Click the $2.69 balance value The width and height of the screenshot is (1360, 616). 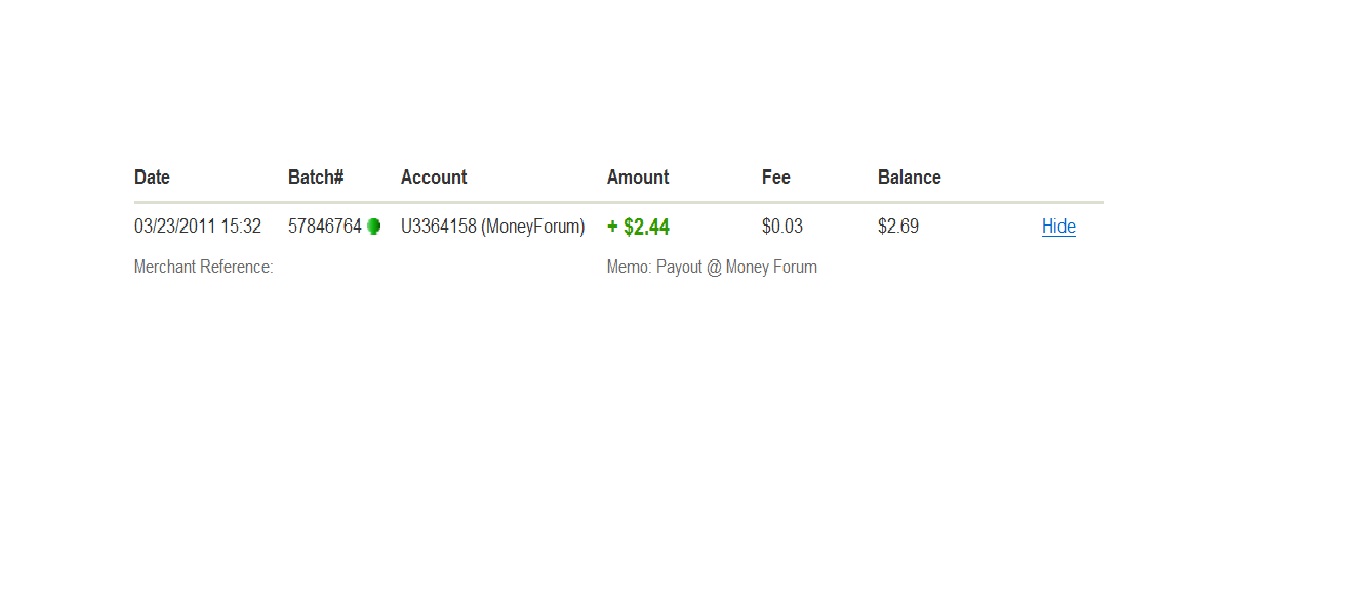[898, 227]
